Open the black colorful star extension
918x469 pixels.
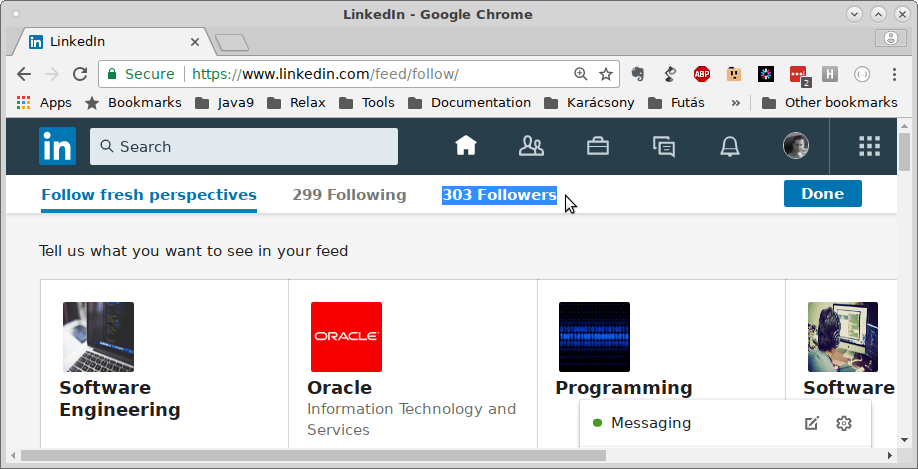(x=766, y=74)
